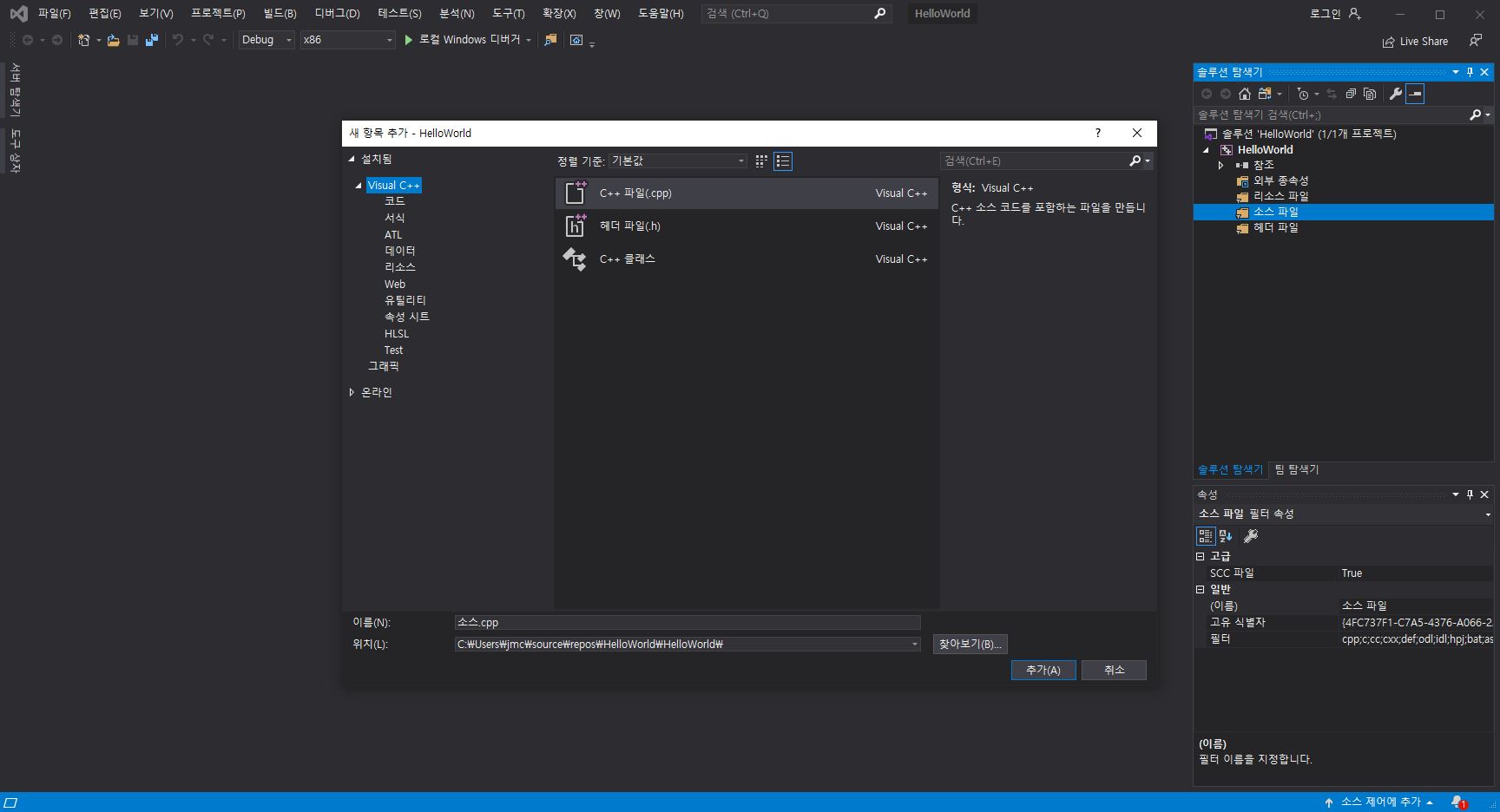1500x812 pixels.
Task: Click the show all files icon
Action: 1370,94
